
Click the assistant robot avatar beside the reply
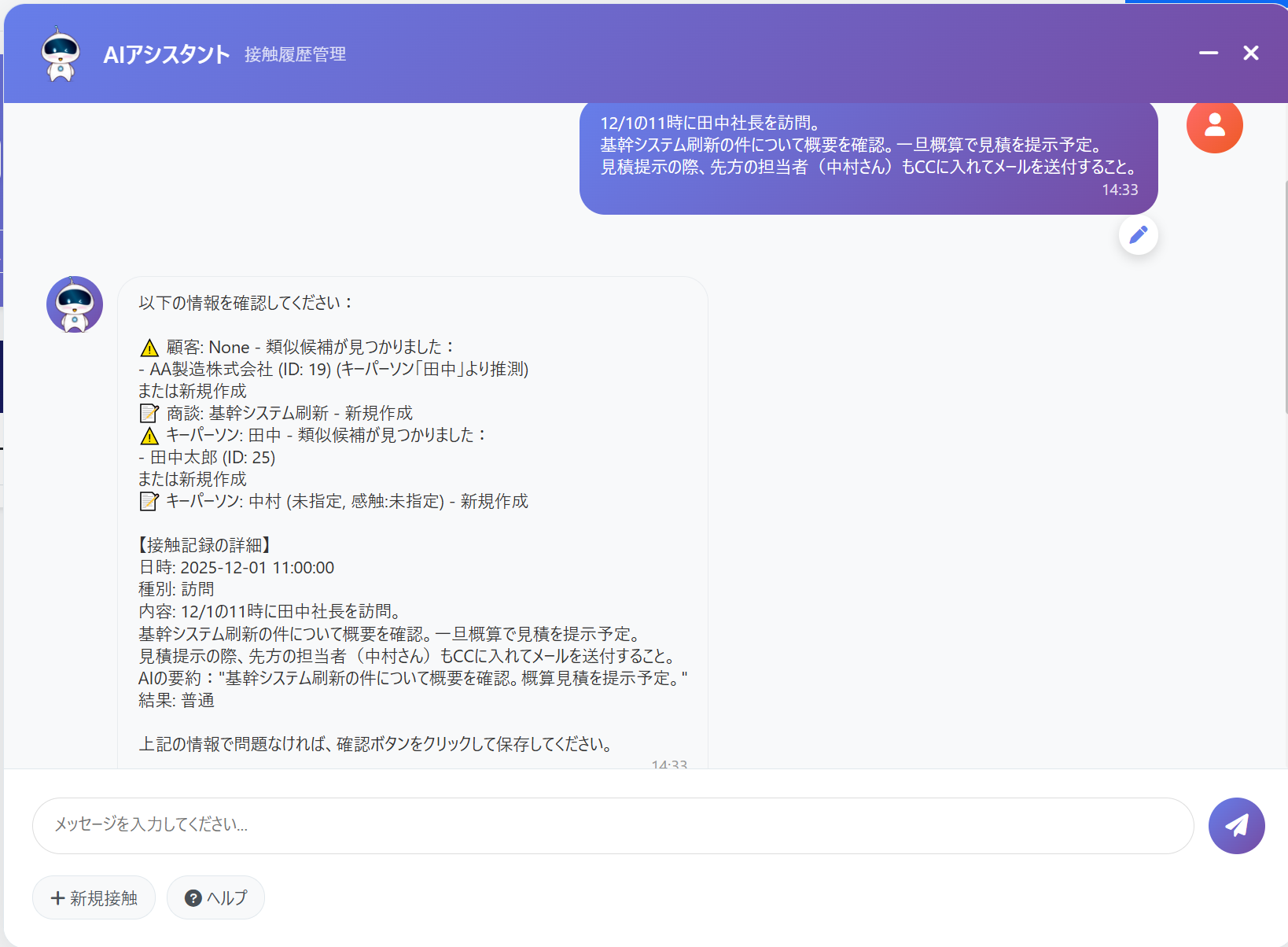tap(75, 304)
